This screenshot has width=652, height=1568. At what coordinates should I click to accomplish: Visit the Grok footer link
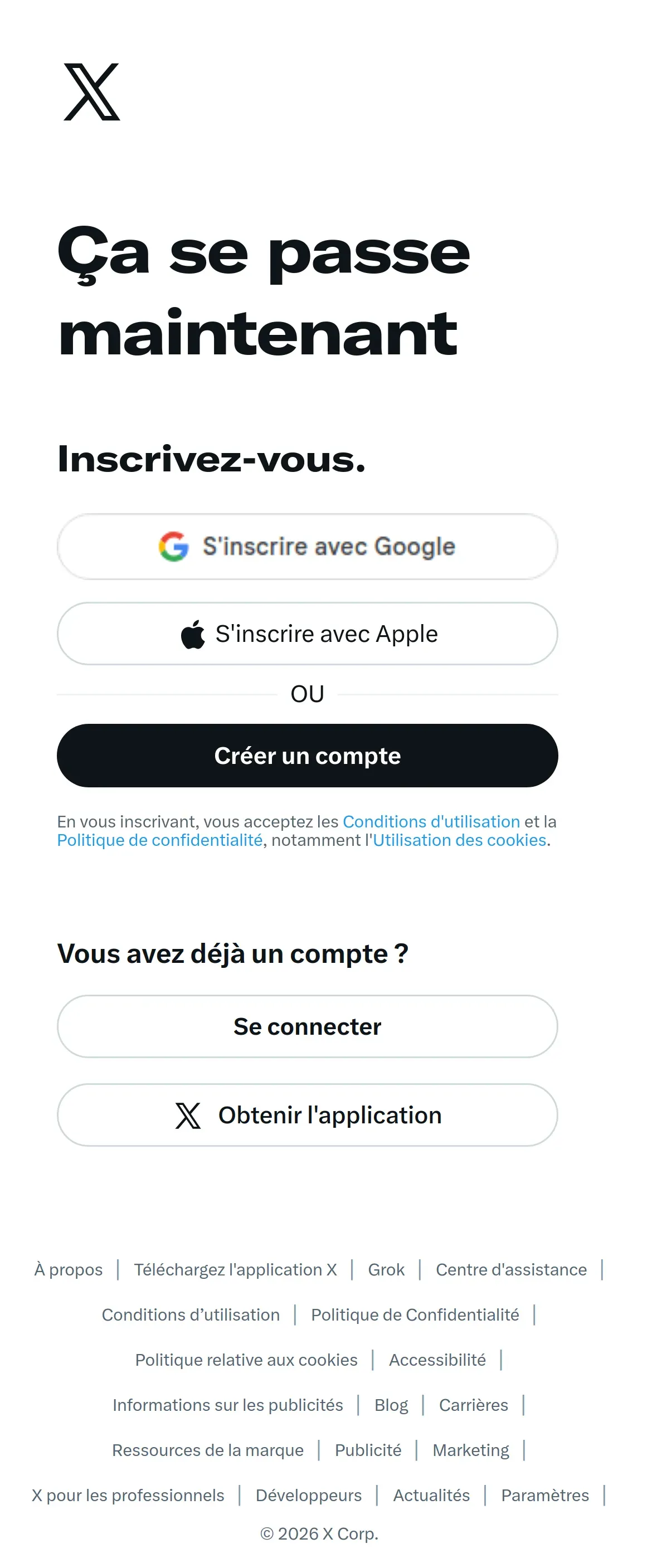coord(386,1270)
